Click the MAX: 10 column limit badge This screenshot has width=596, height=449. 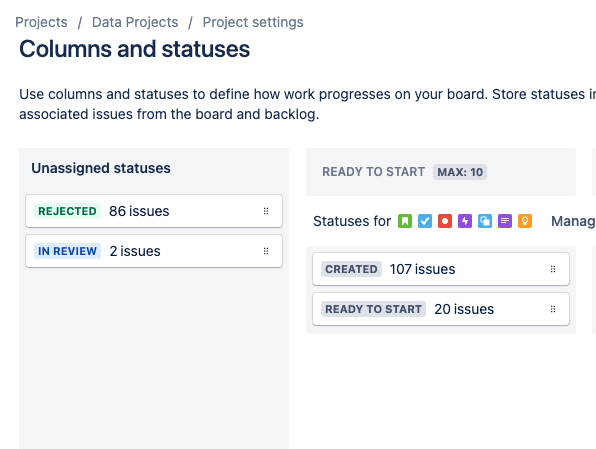pyautogui.click(x=460, y=172)
